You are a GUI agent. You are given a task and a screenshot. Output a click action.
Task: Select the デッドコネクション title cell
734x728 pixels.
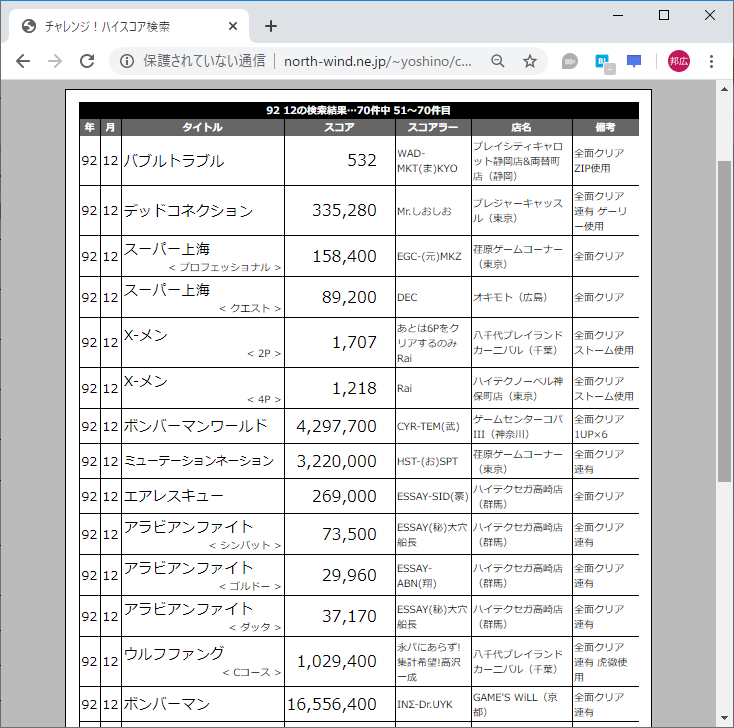point(203,211)
